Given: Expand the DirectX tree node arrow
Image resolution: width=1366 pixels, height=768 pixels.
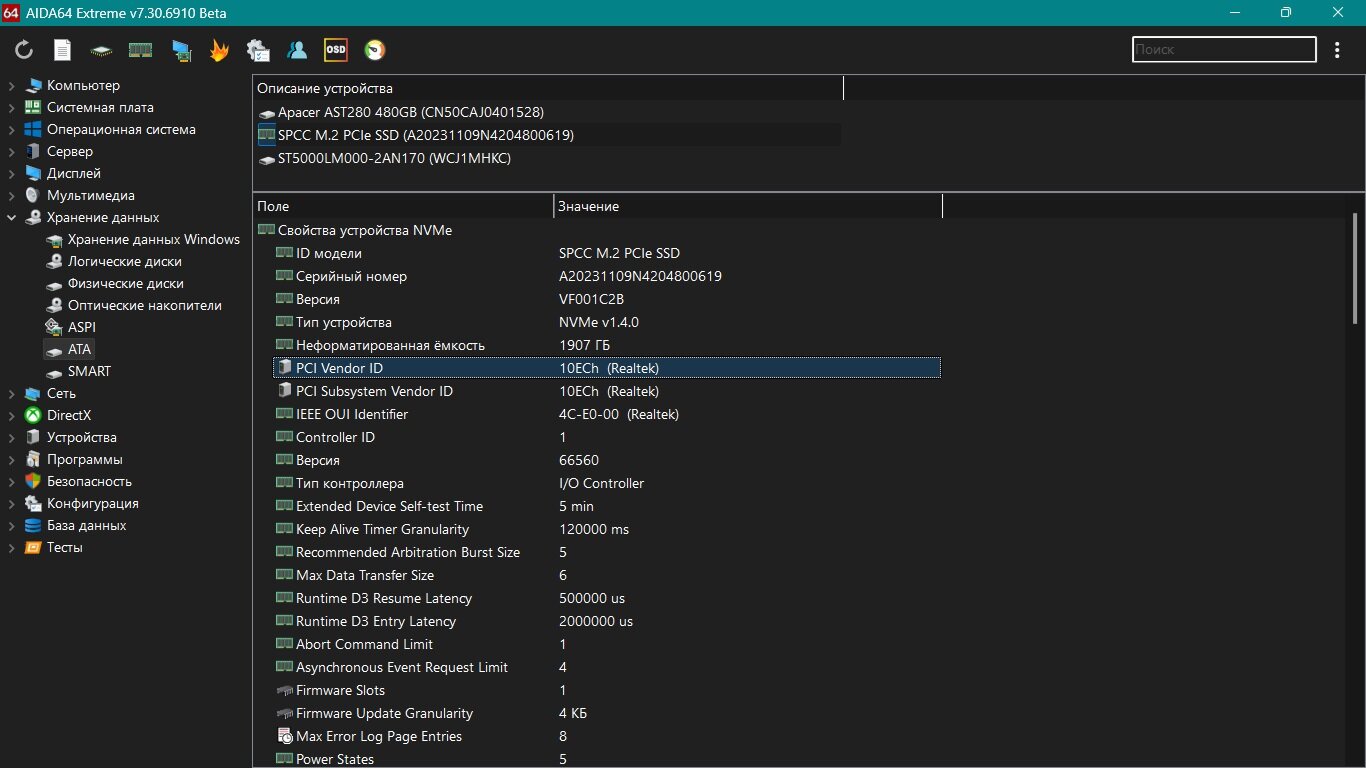Looking at the screenshot, I should point(12,416).
